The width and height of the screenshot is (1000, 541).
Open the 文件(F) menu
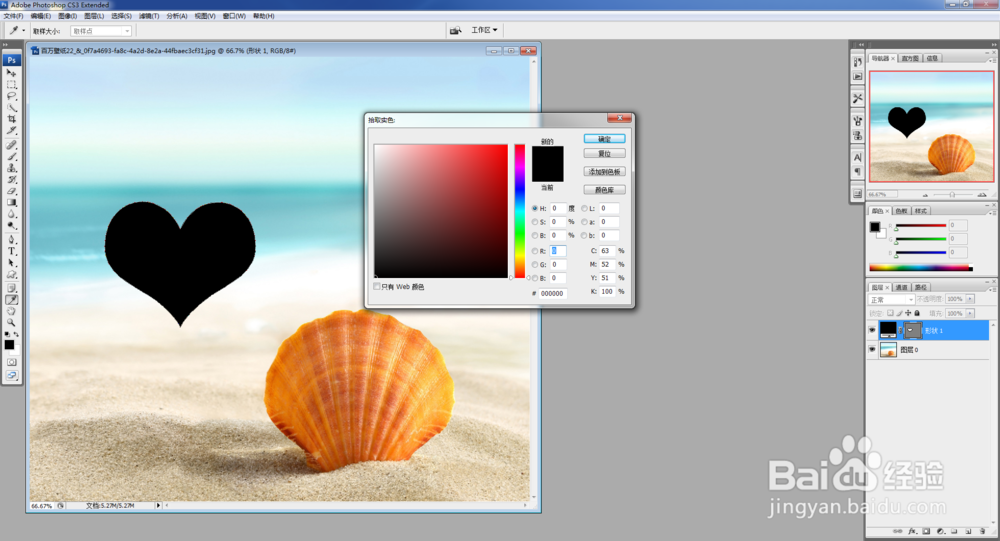click(x=13, y=16)
